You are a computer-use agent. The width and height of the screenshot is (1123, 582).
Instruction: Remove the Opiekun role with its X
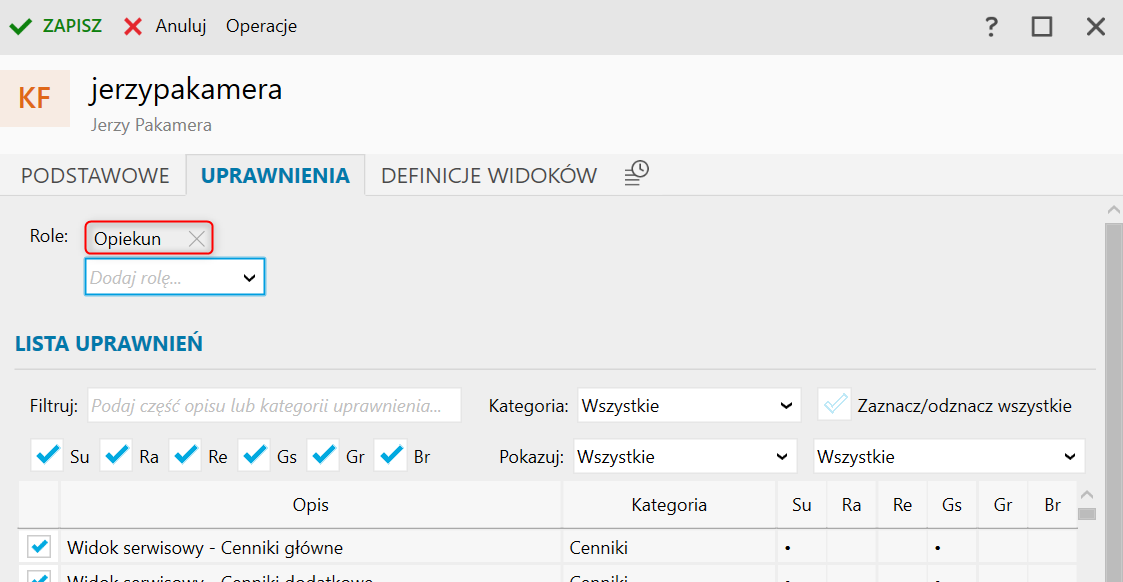[197, 239]
